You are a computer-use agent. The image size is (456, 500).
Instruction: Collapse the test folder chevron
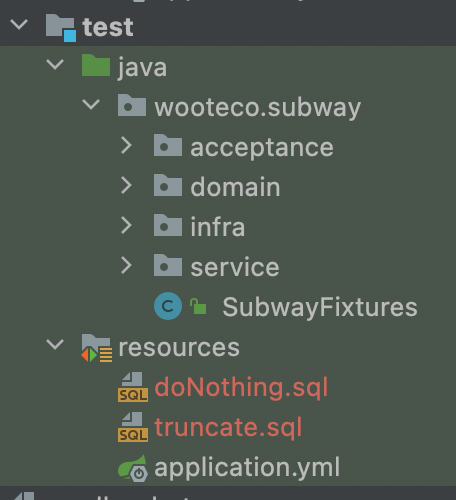point(19,24)
